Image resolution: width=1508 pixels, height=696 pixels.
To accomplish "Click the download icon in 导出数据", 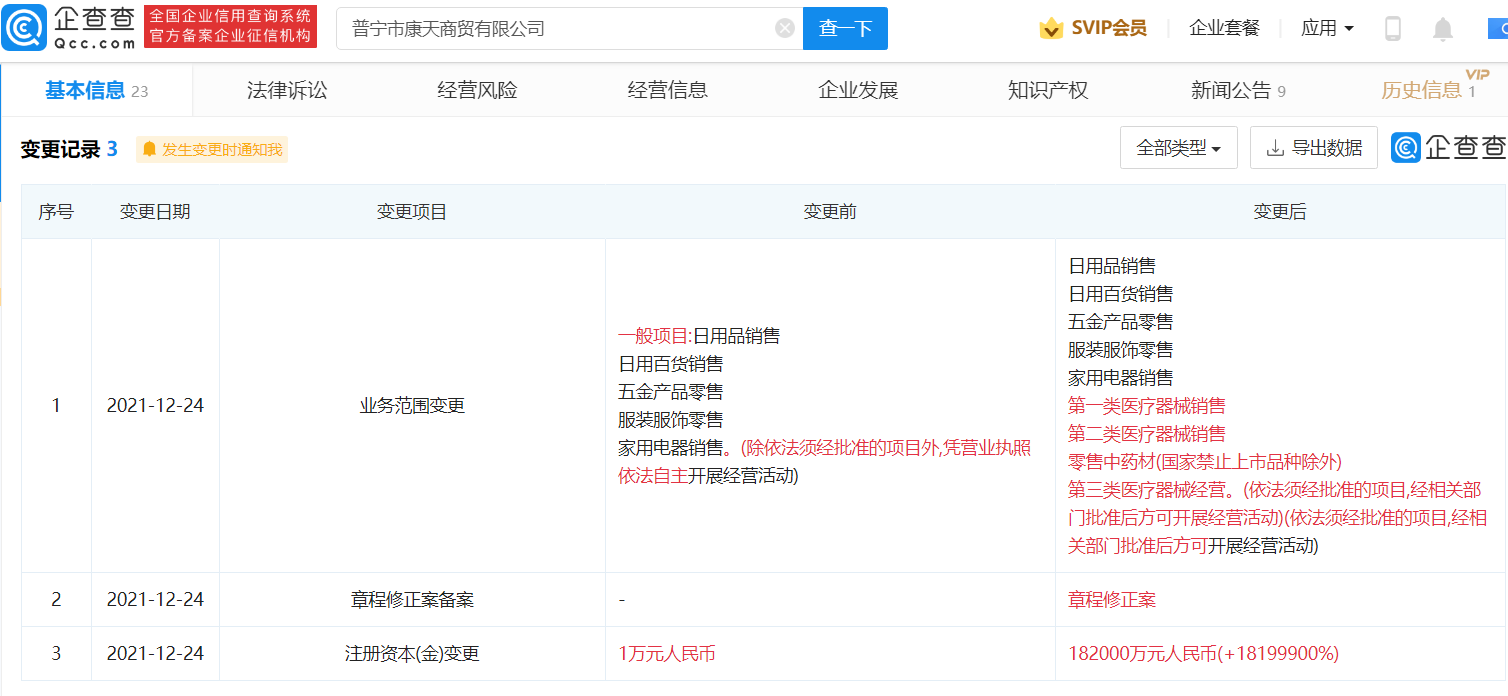I will coord(1275,148).
